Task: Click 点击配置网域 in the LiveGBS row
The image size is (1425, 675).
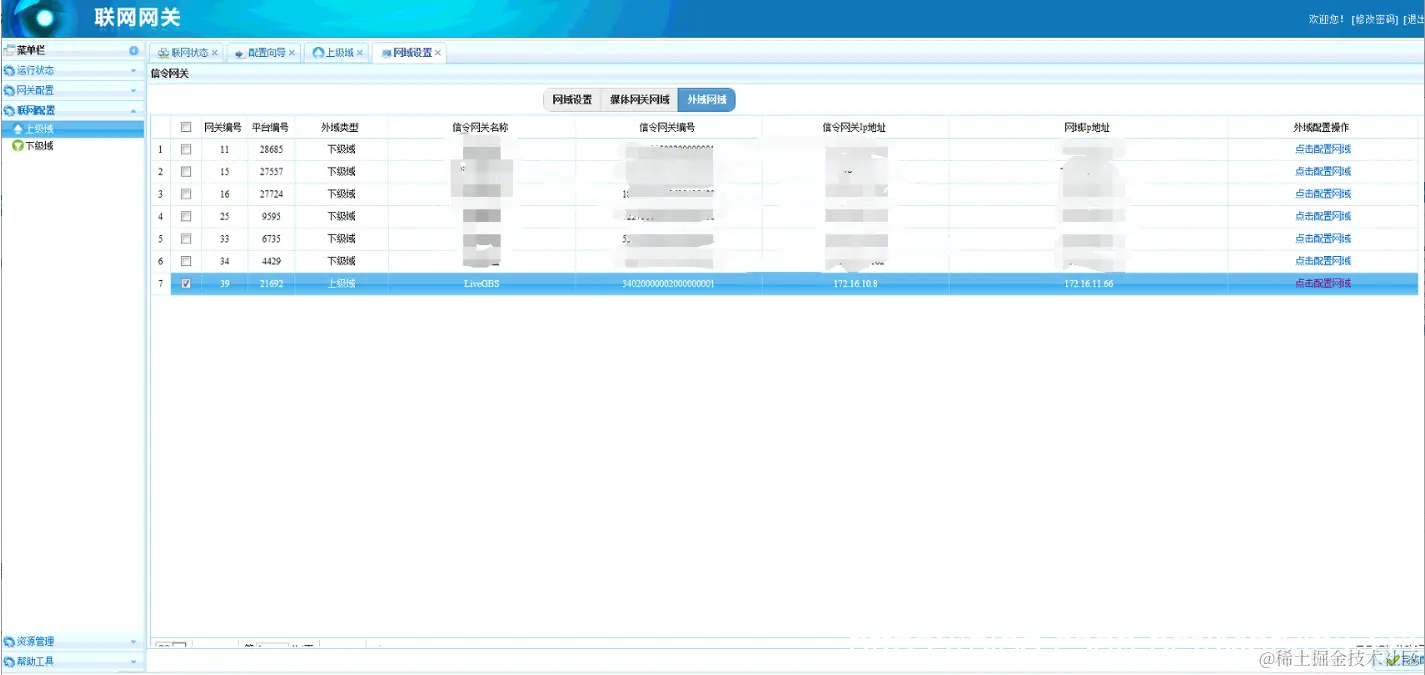Action: point(1322,283)
